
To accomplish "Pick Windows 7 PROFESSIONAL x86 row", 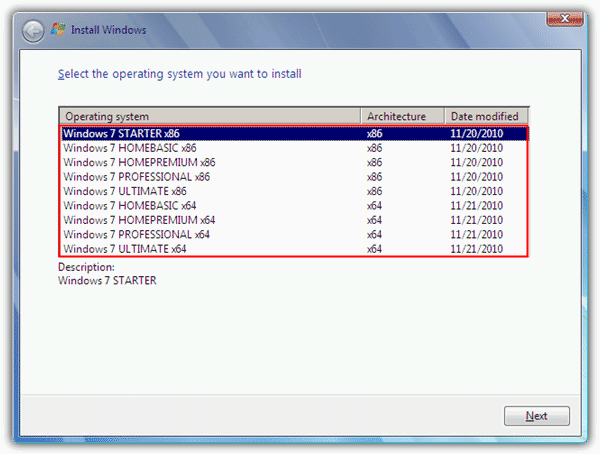I will click(x=294, y=177).
